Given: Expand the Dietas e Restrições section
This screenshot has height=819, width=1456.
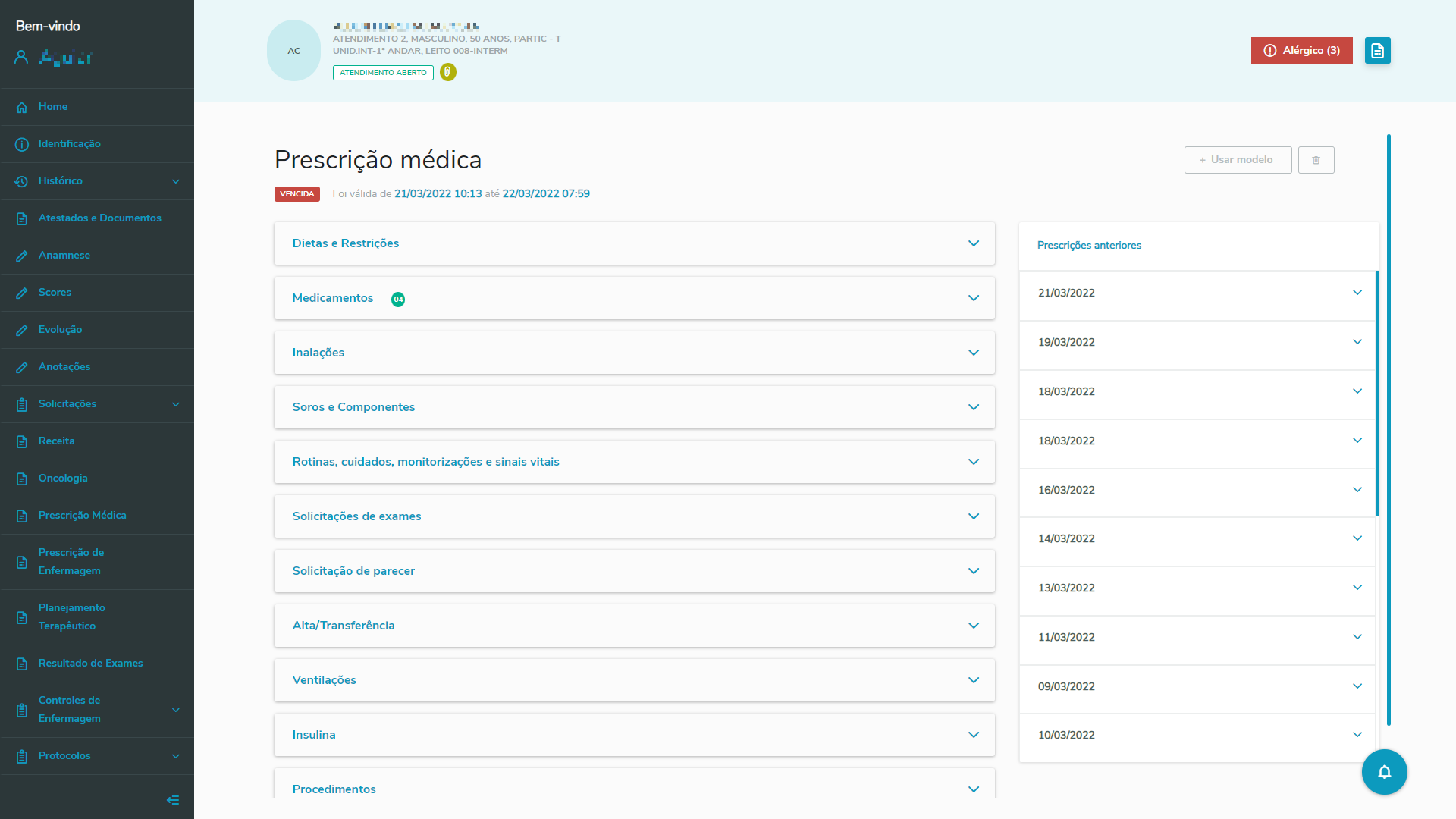Looking at the screenshot, I should (x=973, y=243).
